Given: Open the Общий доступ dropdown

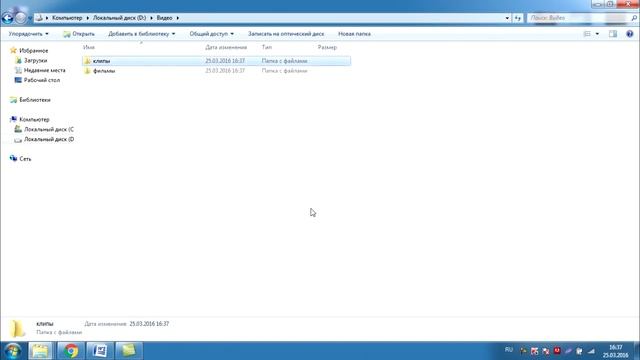Looking at the screenshot, I should tap(211, 34).
